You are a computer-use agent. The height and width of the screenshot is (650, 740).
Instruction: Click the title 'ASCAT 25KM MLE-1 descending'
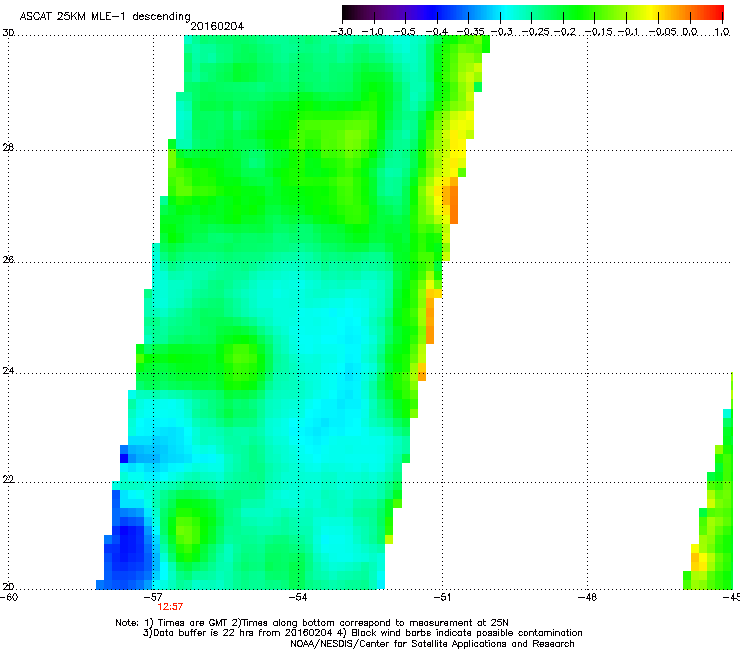[x=105, y=17]
